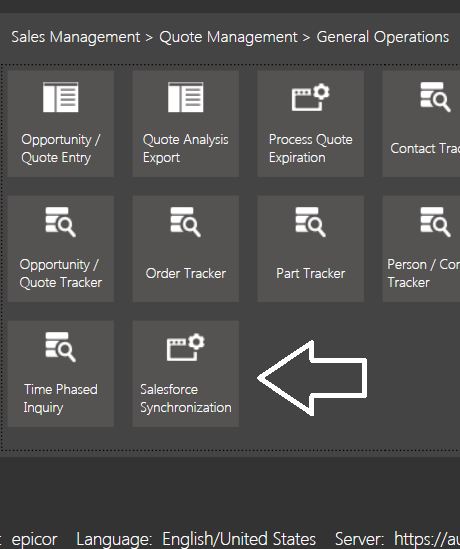The height and width of the screenshot is (549, 460).
Task: Launch the Quote Analysis Export form icon
Action: (x=186, y=97)
